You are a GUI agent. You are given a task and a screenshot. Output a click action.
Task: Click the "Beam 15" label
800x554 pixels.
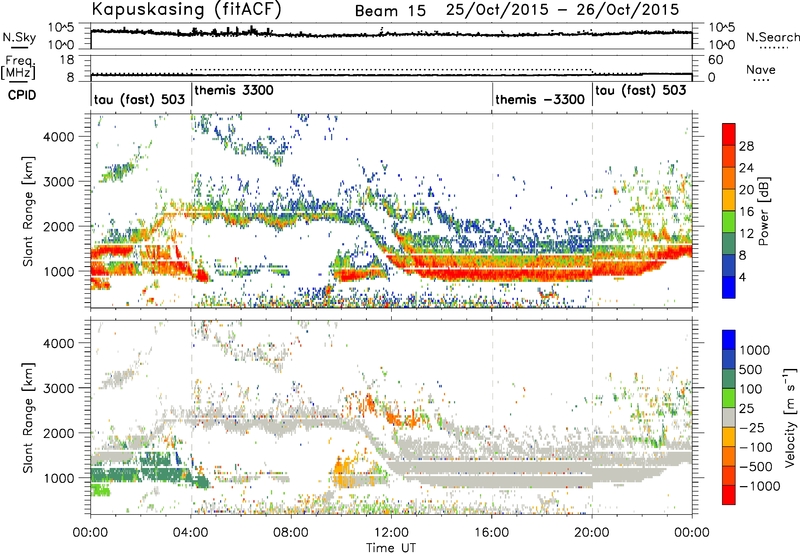tap(390, 11)
